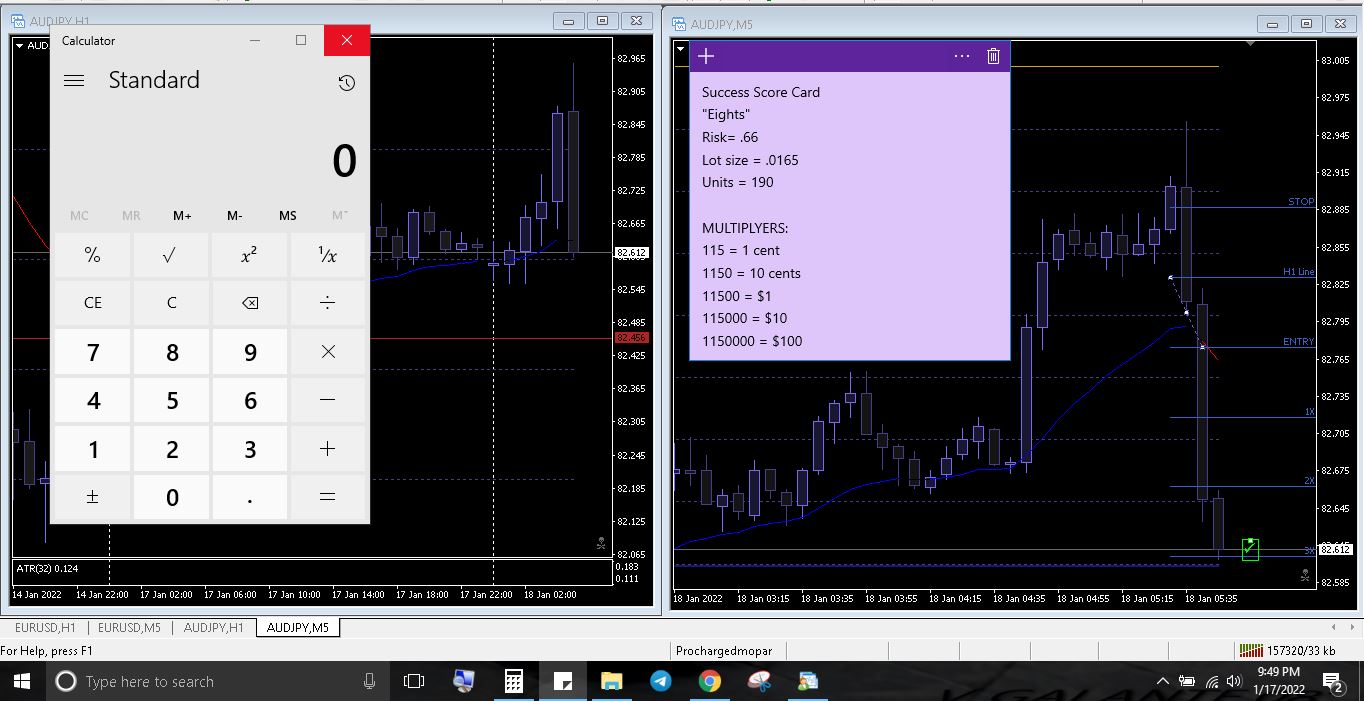Click the number 7 key
This screenshot has width=1364, height=701.
click(92, 352)
